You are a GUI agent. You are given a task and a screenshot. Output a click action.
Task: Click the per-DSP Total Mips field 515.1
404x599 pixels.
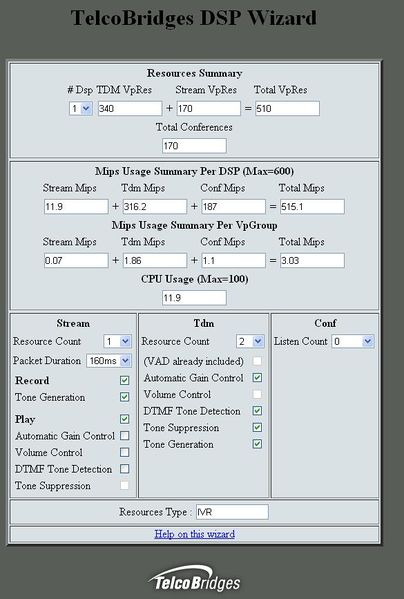click(x=312, y=207)
